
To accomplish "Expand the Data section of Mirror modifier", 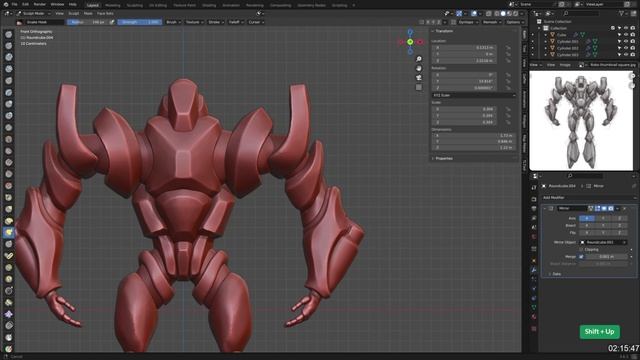I will click(556, 274).
